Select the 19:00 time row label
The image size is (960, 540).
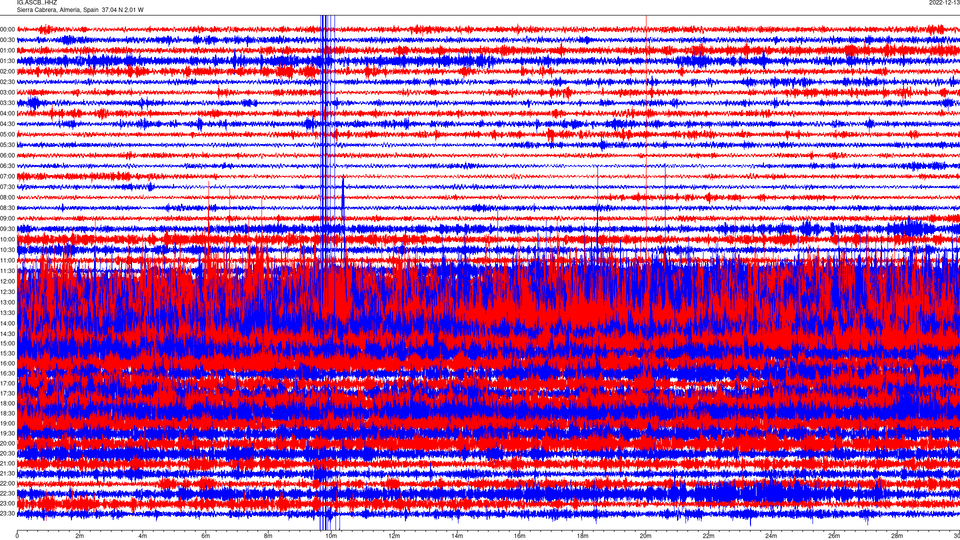[x=8, y=423]
